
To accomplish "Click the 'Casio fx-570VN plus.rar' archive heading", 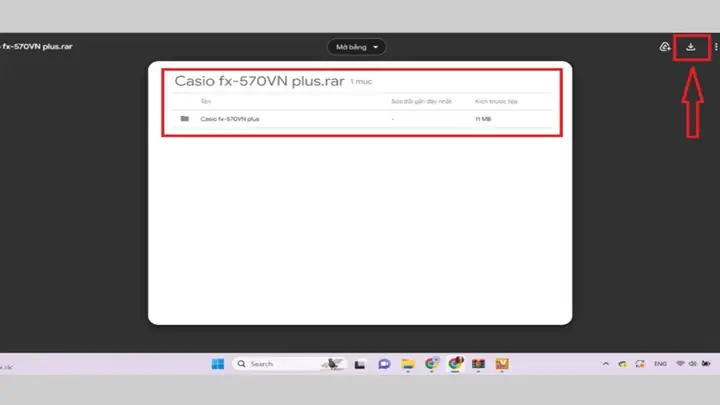I will pyautogui.click(x=259, y=81).
